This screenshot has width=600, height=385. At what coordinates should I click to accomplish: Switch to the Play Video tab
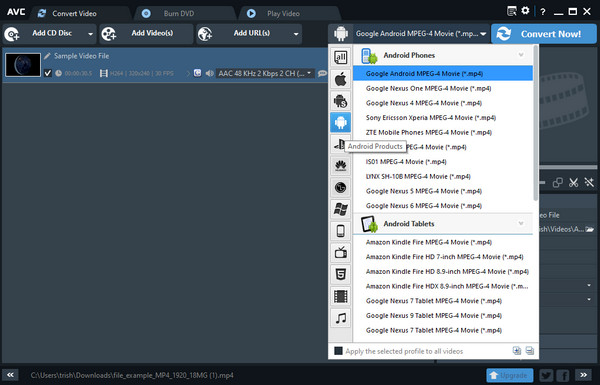283,14
